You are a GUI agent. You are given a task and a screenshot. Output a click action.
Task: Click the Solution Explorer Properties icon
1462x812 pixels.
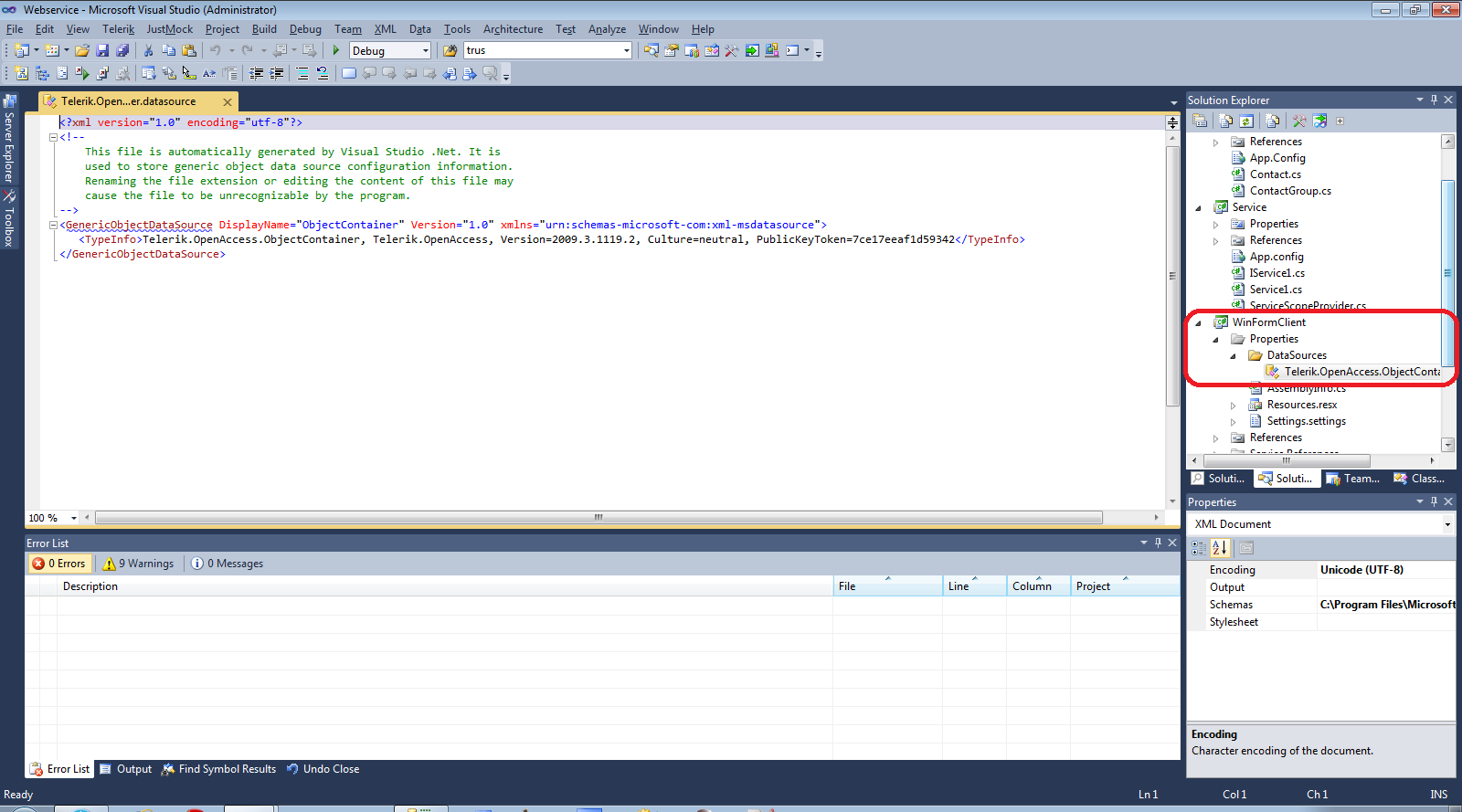tap(1201, 121)
